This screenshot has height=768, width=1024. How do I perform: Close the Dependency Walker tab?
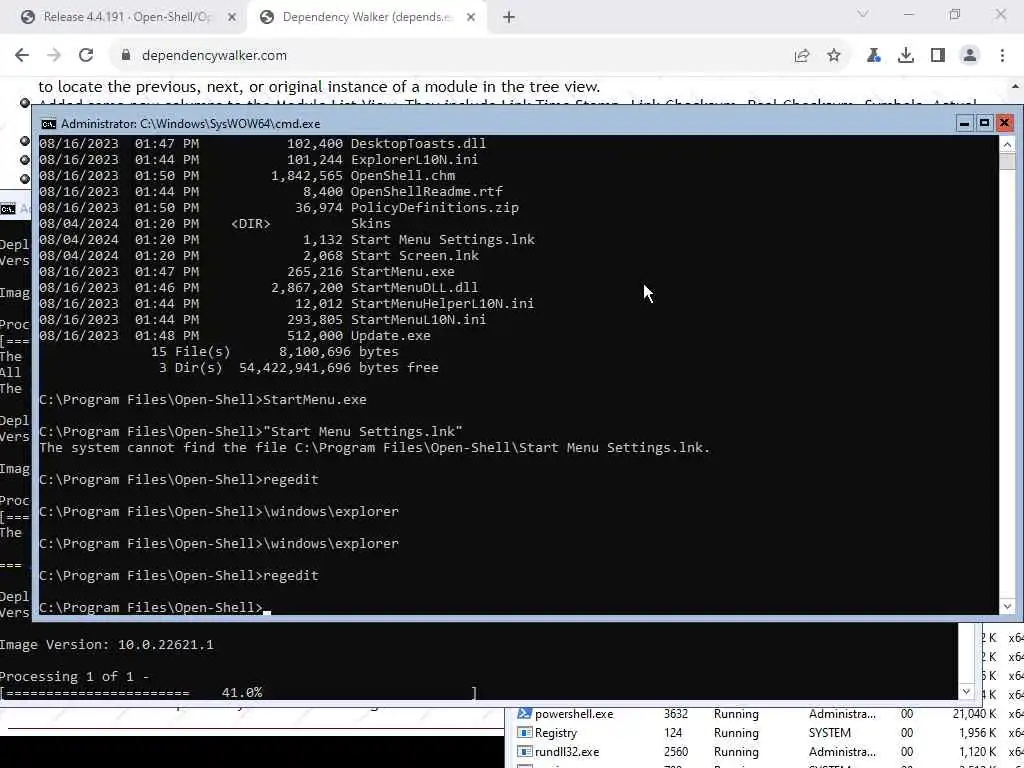point(471,18)
